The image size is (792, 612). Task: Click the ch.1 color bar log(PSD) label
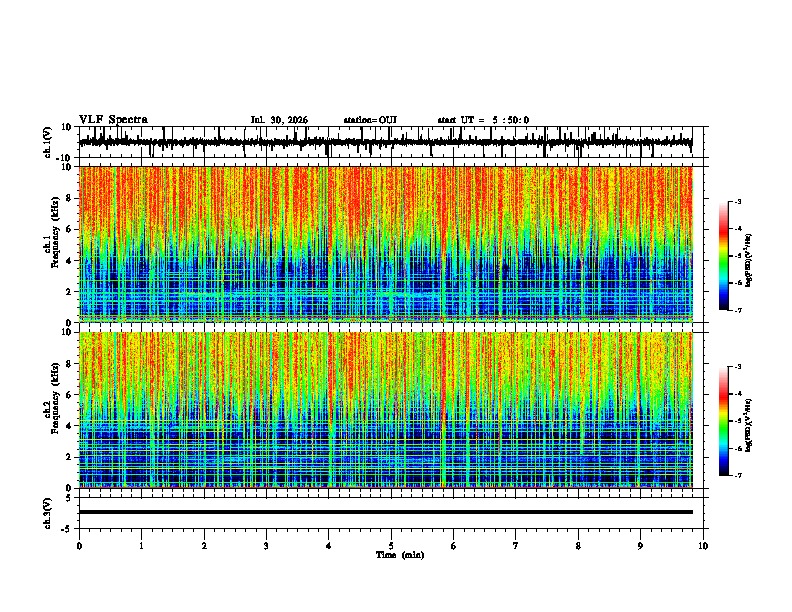[x=749, y=261]
